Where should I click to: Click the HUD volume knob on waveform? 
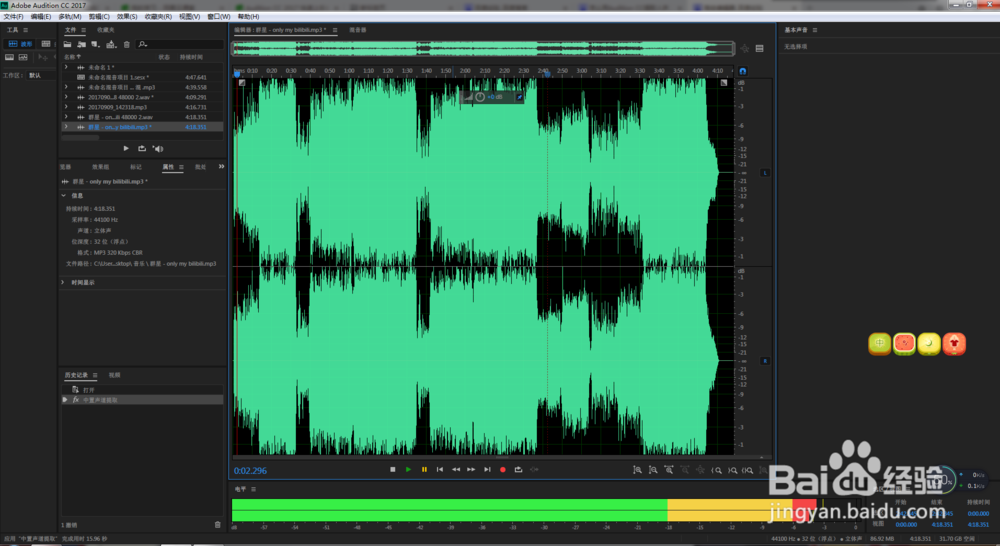pyautogui.click(x=480, y=97)
